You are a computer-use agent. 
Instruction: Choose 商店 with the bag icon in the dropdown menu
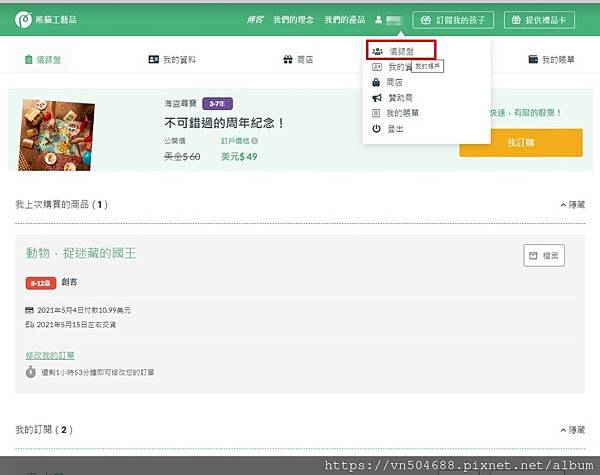(387, 82)
